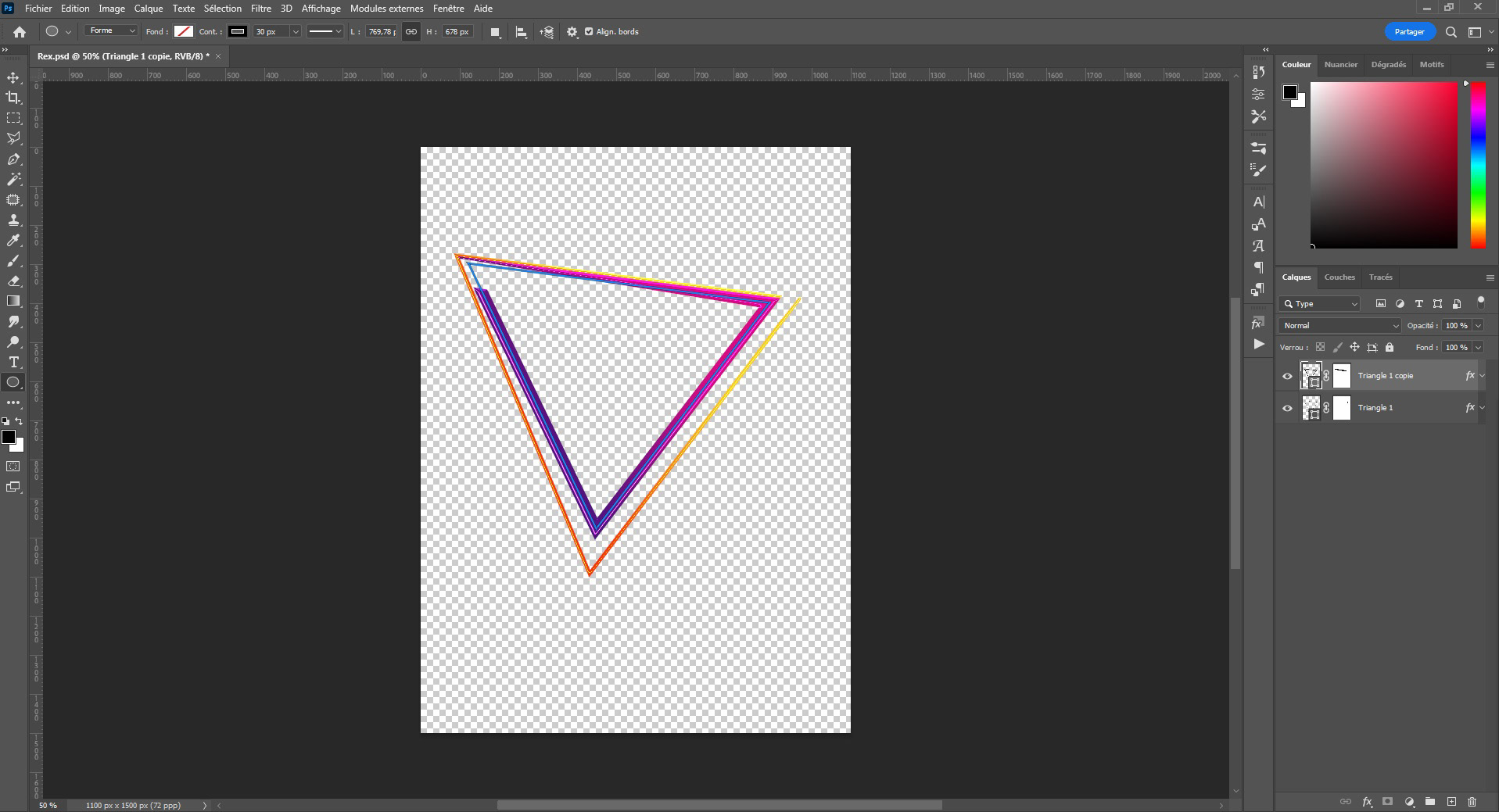Open the Forme tool mode dropdown
The height and width of the screenshot is (812, 1499).
(x=111, y=30)
